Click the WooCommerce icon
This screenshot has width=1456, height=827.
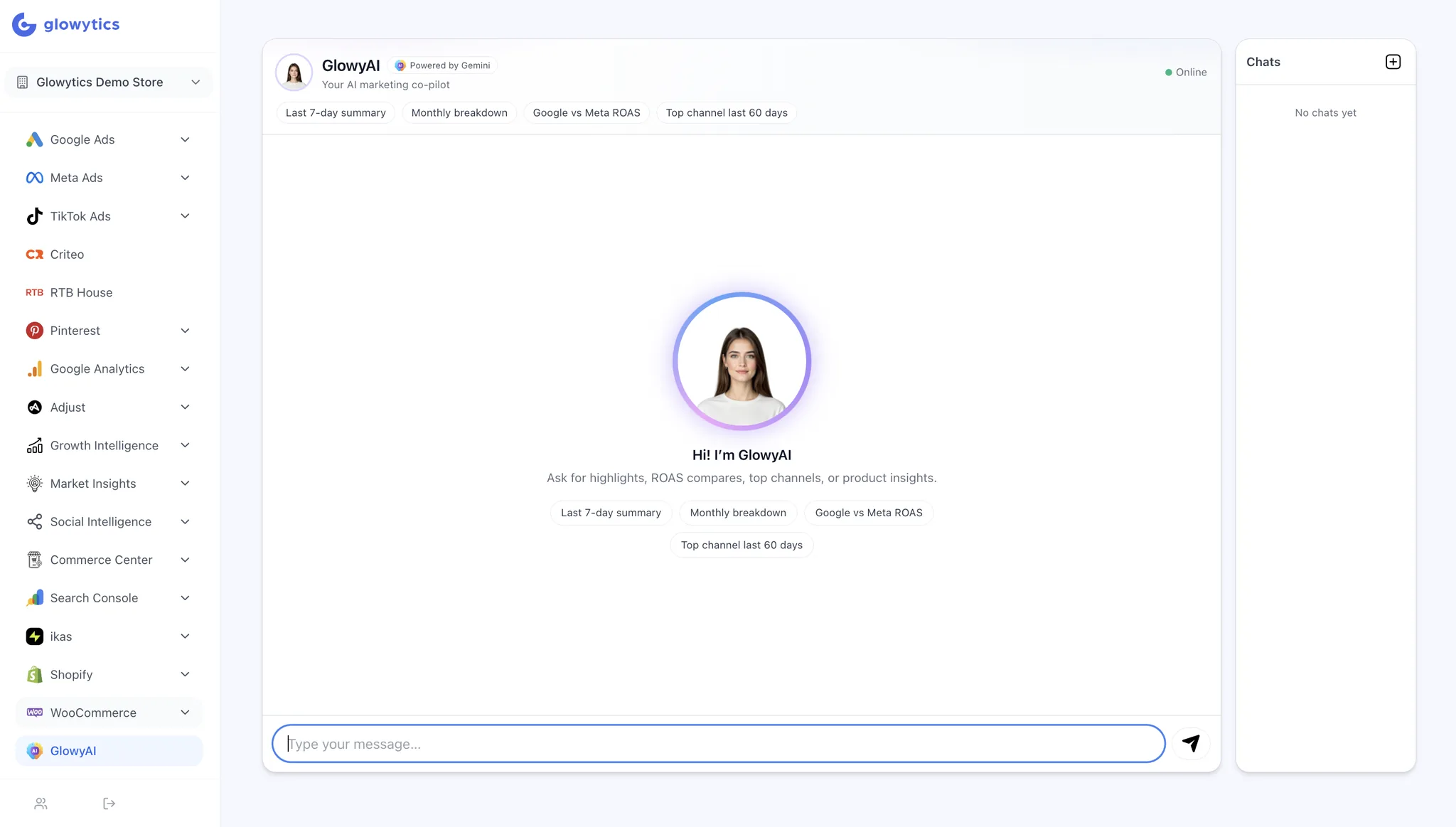tap(34, 713)
